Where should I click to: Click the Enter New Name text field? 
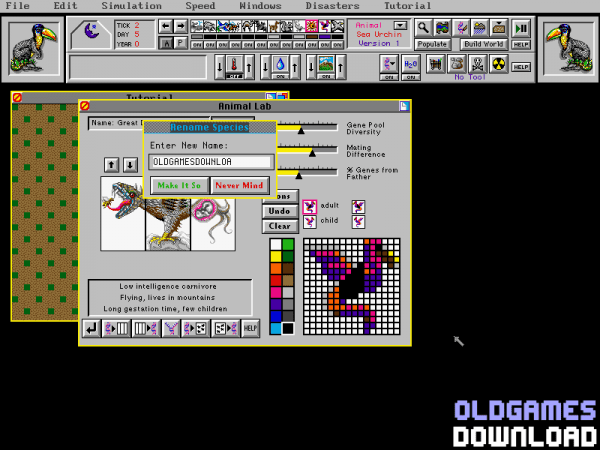tap(210, 161)
